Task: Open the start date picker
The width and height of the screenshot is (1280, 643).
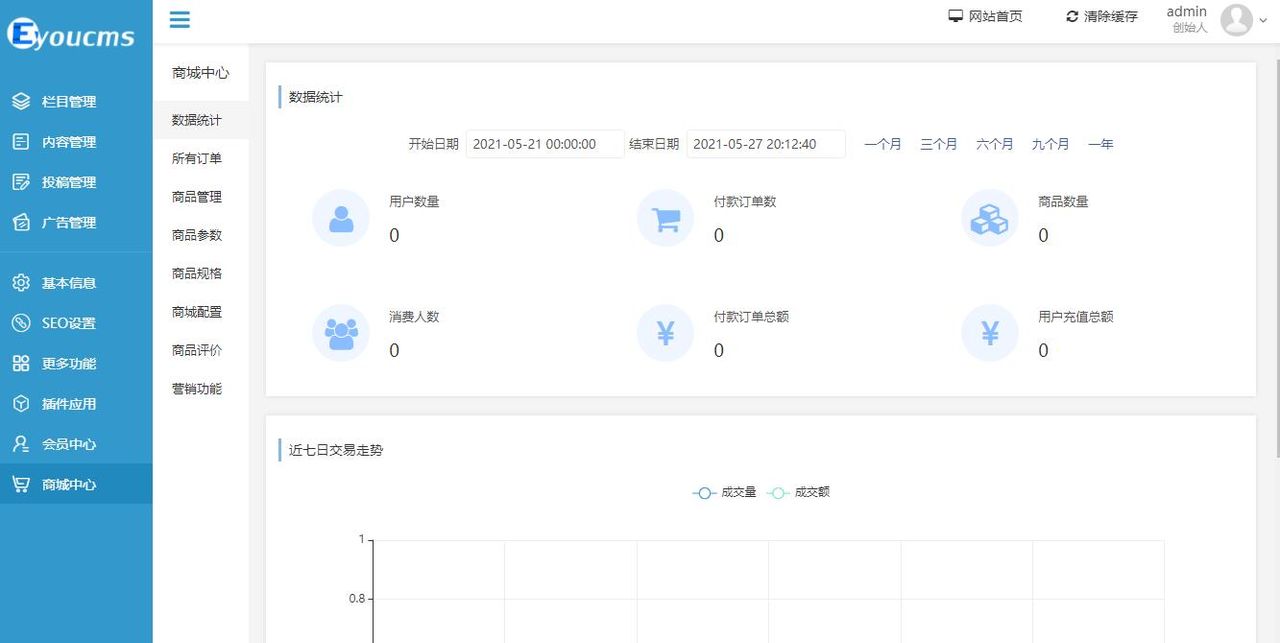Action: [x=545, y=143]
